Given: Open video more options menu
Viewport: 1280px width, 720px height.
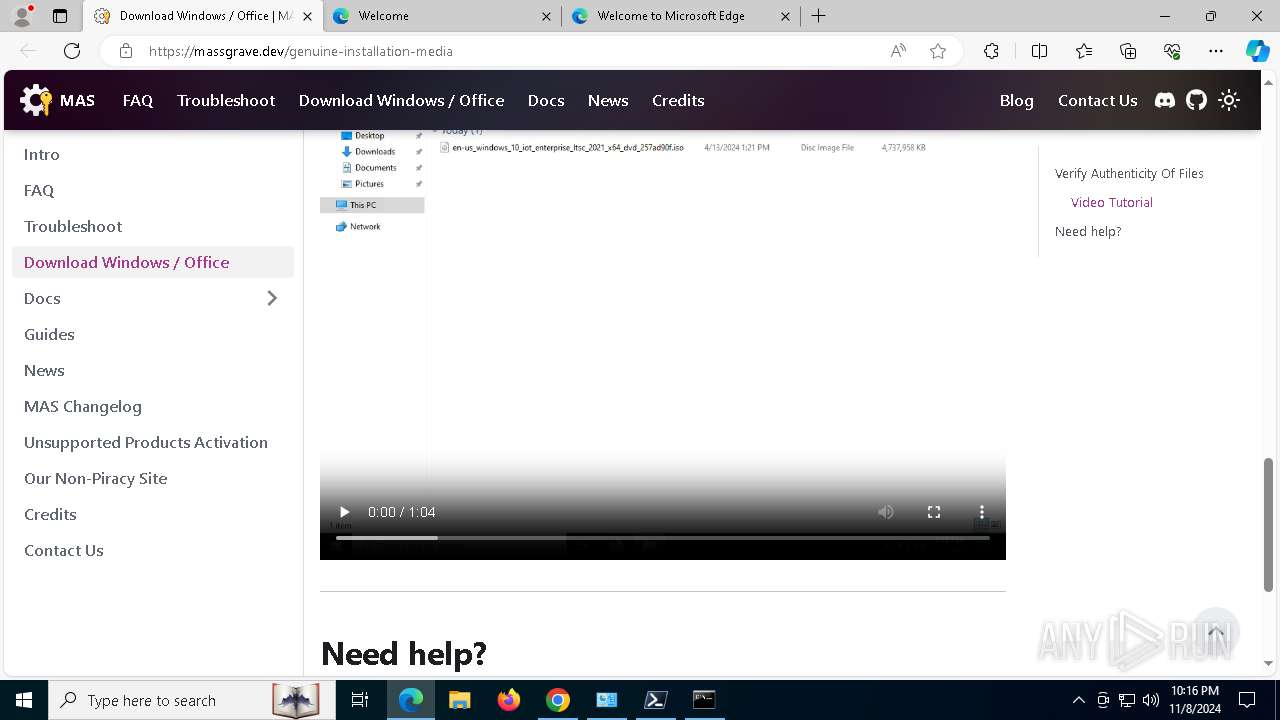Looking at the screenshot, I should tap(982, 512).
